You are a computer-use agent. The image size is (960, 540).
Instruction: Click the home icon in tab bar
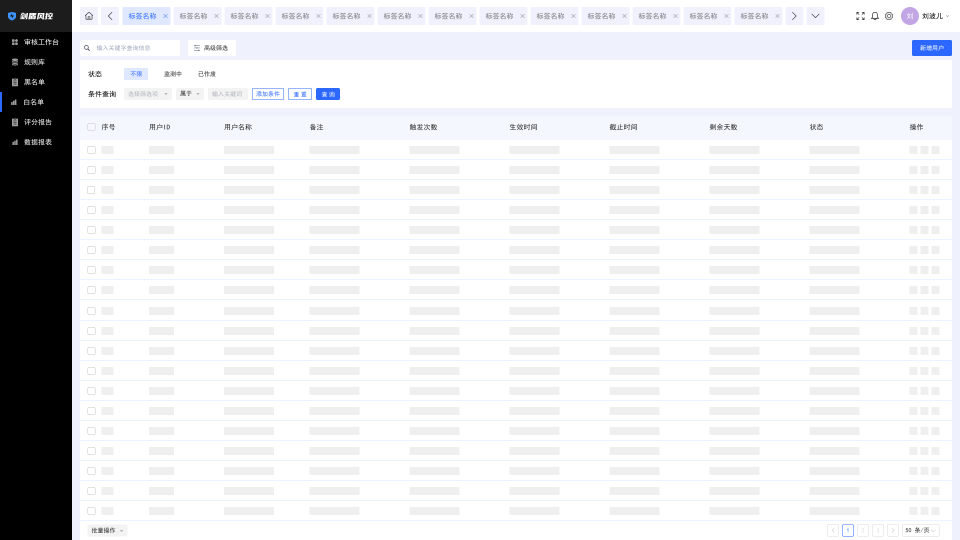(89, 16)
